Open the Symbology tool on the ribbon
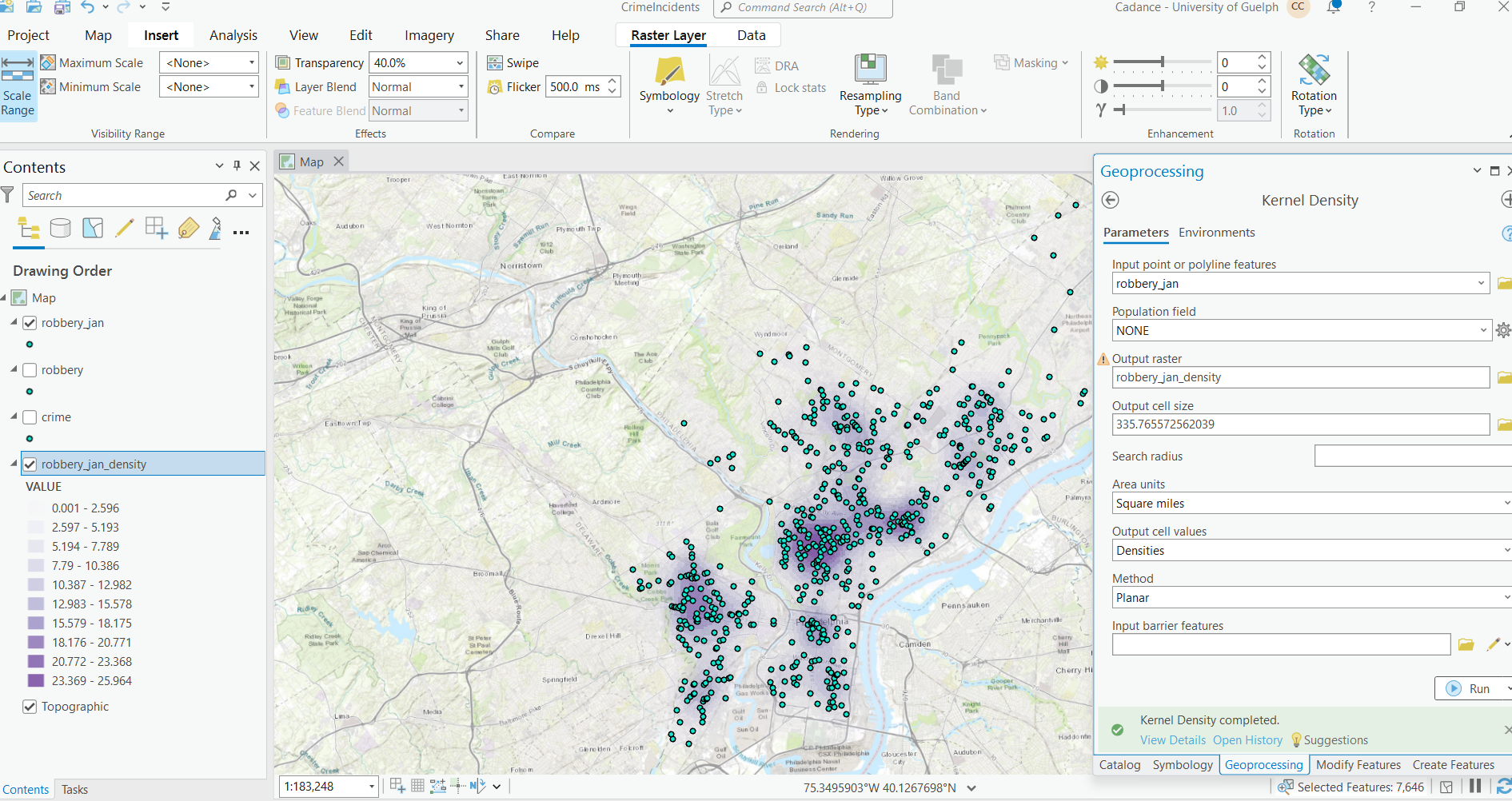This screenshot has height=801, width=1512. 669,84
